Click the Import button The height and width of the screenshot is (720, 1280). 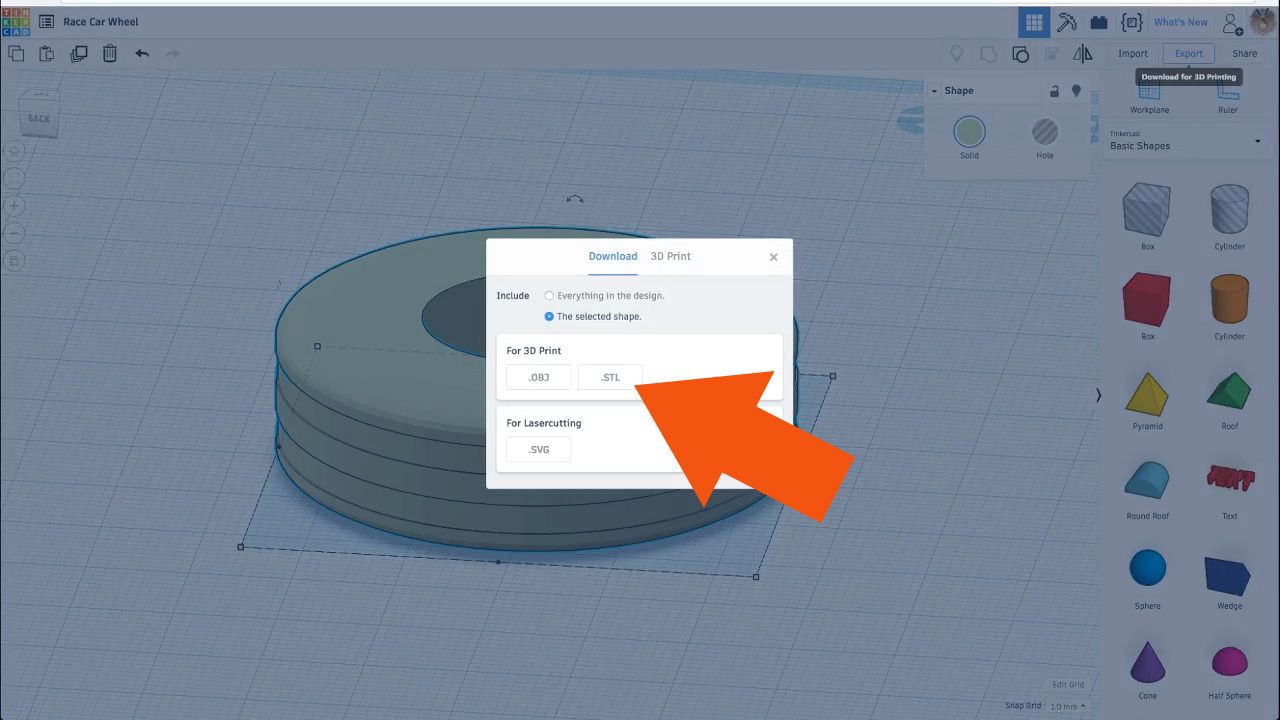(1133, 54)
